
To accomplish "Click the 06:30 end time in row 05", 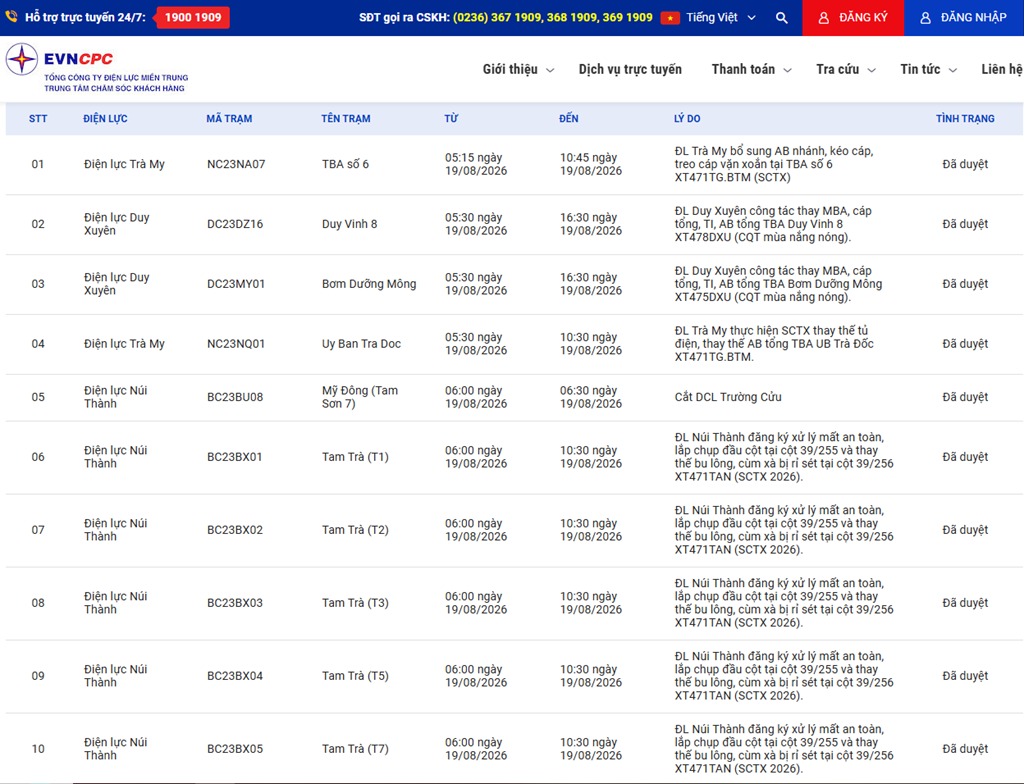I will tap(591, 397).
